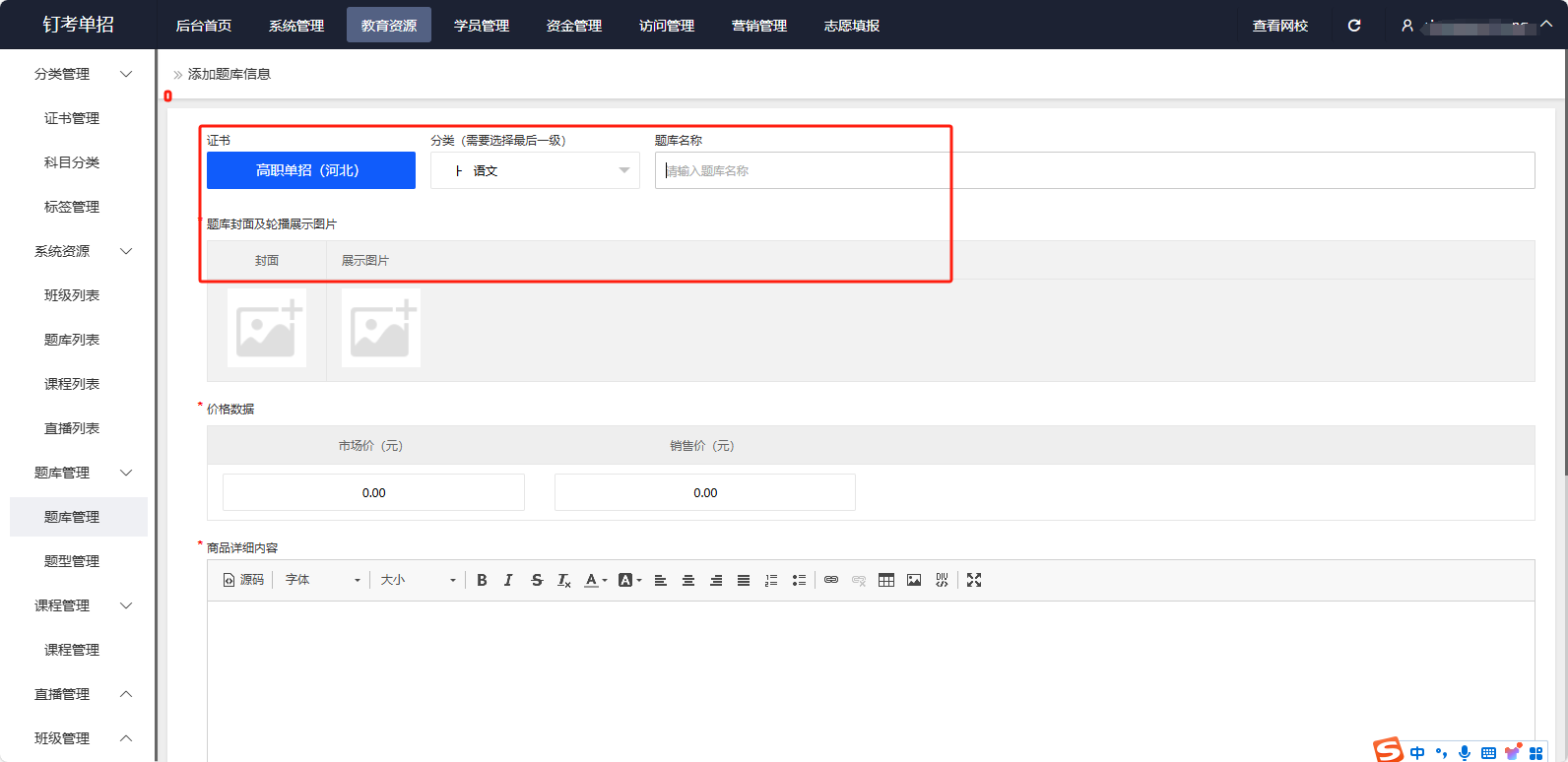Viewport: 1568px width, 762px height.
Task: Toggle italic formatting in editor
Action: pyautogui.click(x=508, y=580)
